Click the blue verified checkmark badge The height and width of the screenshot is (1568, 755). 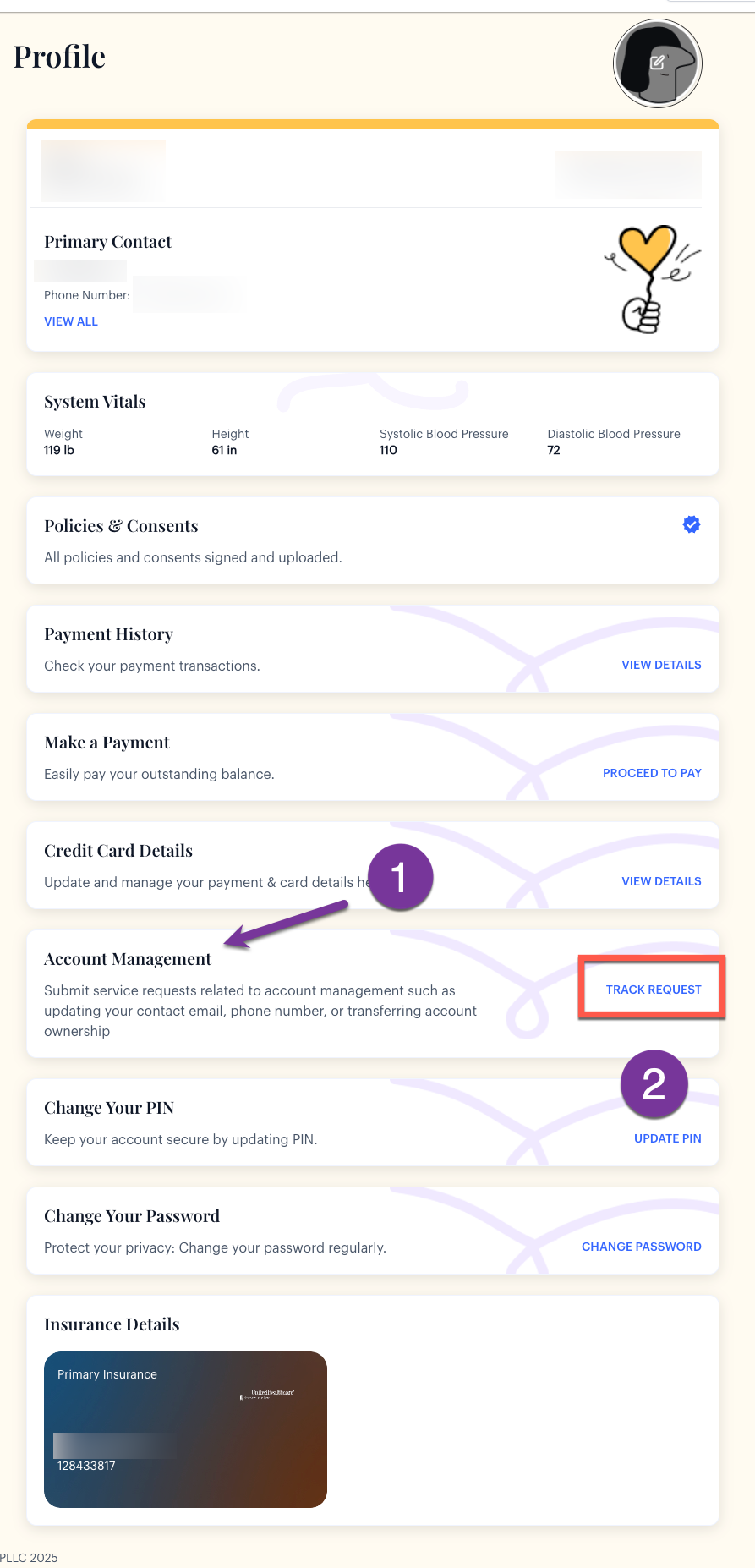pyautogui.click(x=692, y=524)
